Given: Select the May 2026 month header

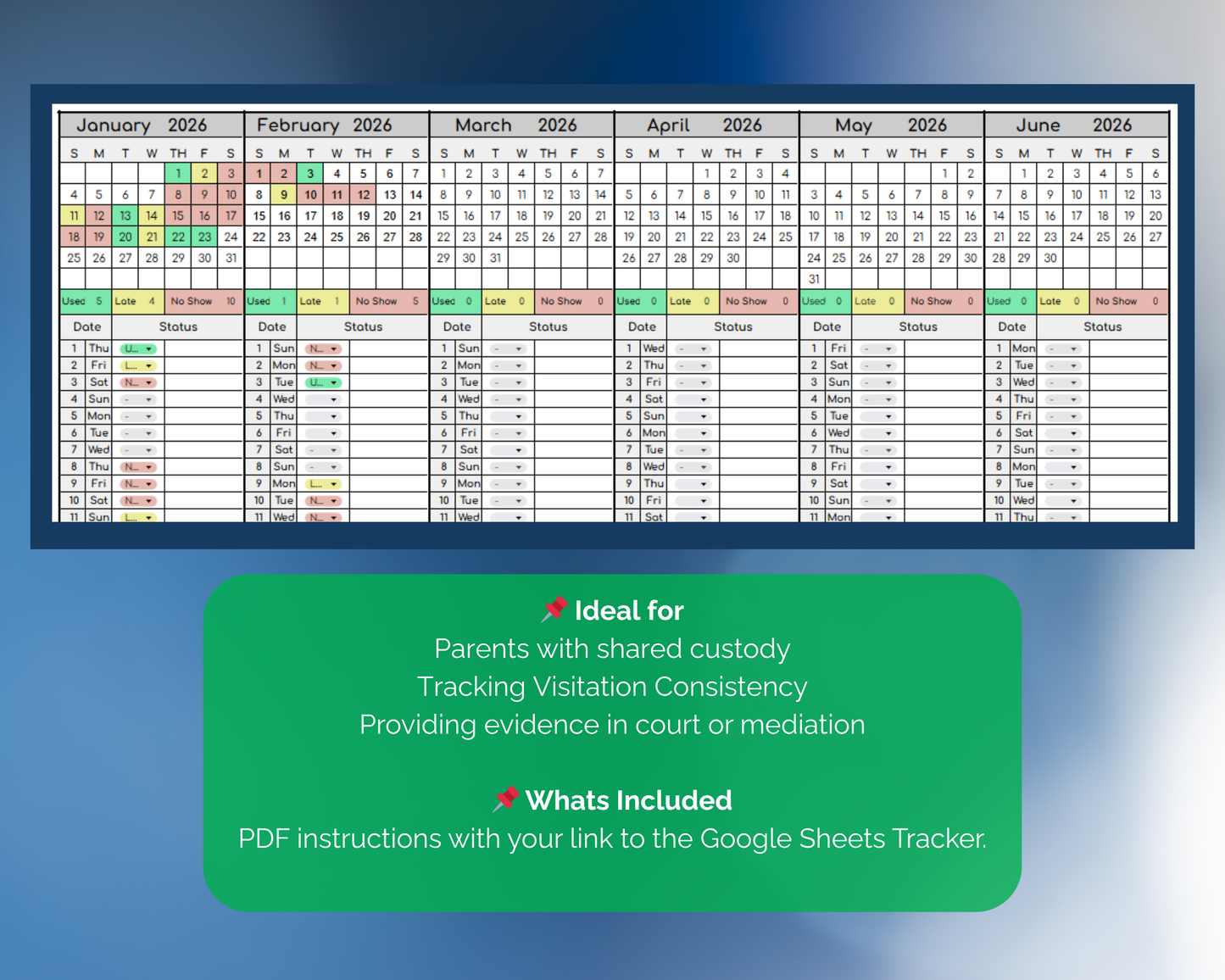Looking at the screenshot, I should (891, 125).
